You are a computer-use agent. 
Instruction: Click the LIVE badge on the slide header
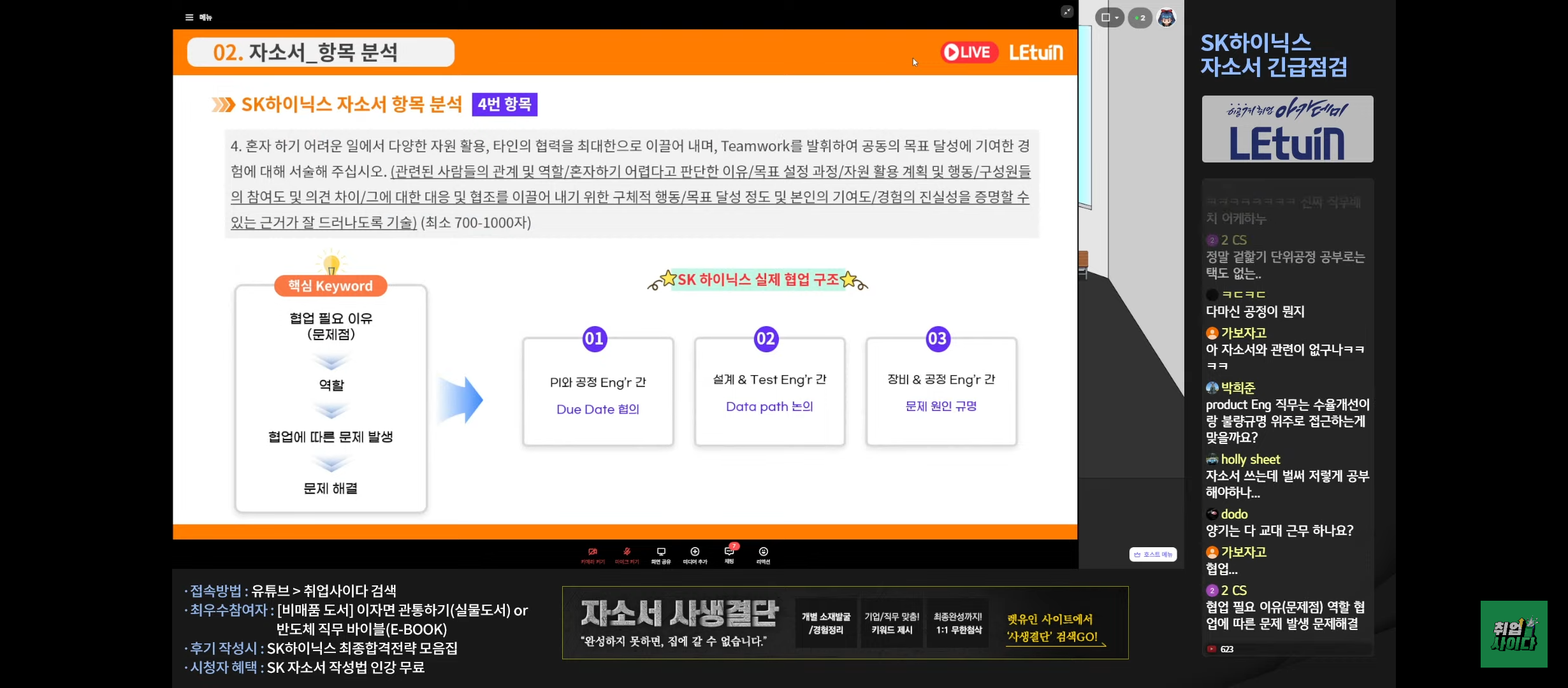969,52
